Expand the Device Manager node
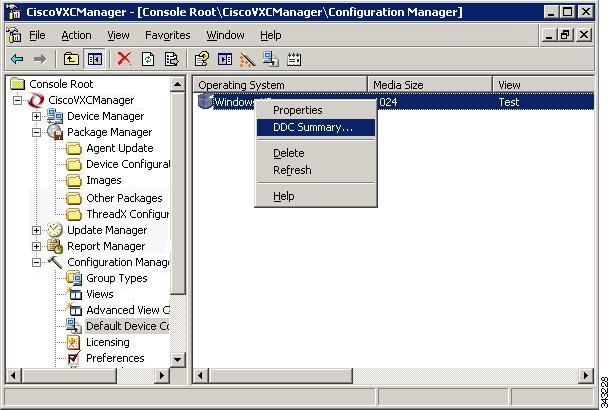Screen dimensions: 611x410 pos(36,116)
